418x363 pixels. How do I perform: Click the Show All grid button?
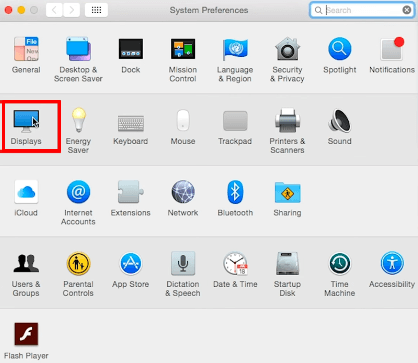click(96, 10)
